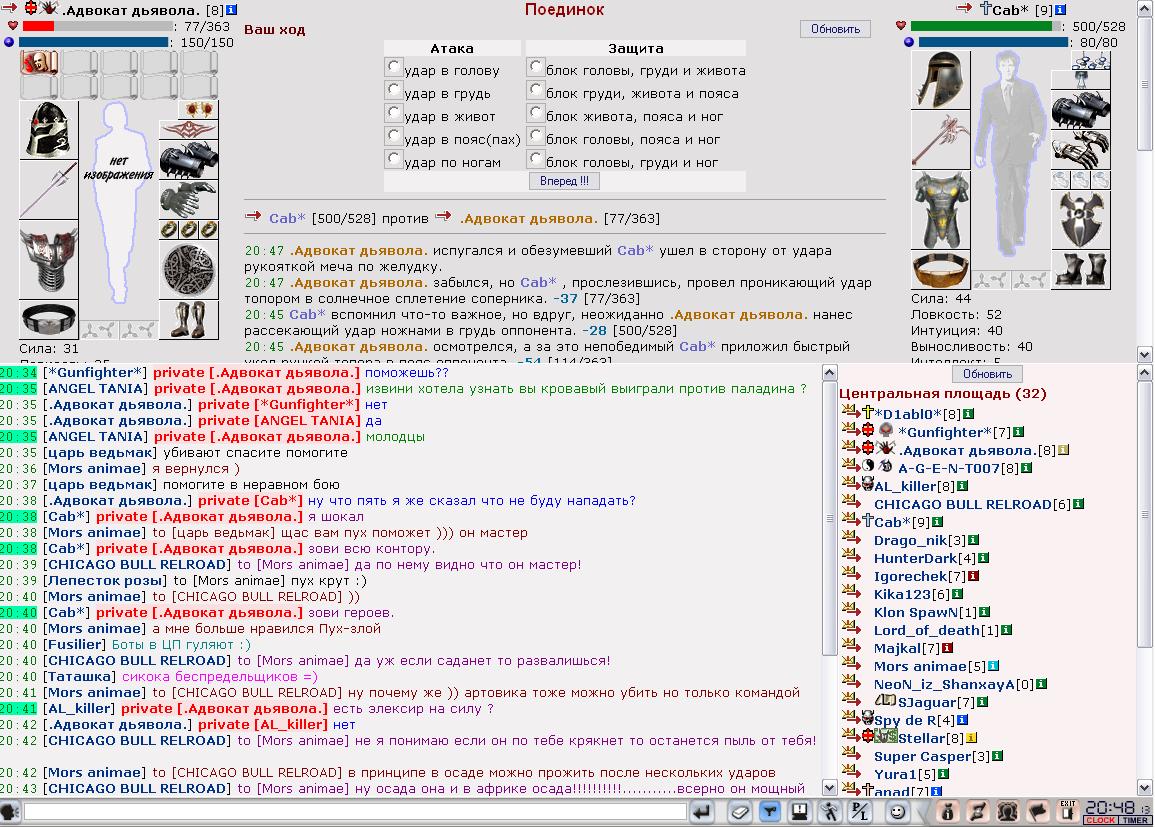
Task: Click the eraser clear-chat icon
Action: coord(740,812)
